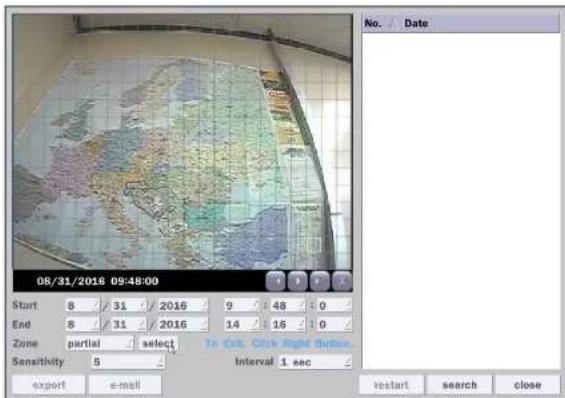Click the restart button

[x=391, y=385]
